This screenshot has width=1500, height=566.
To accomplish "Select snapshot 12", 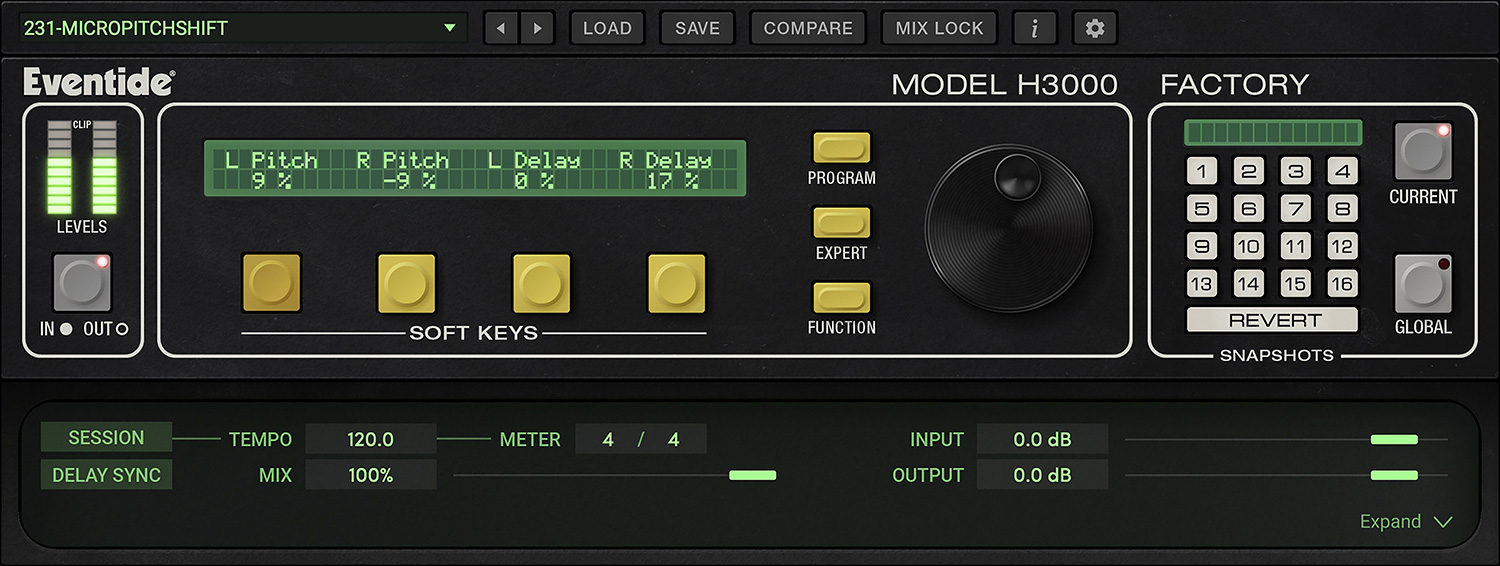I will pos(1342,246).
